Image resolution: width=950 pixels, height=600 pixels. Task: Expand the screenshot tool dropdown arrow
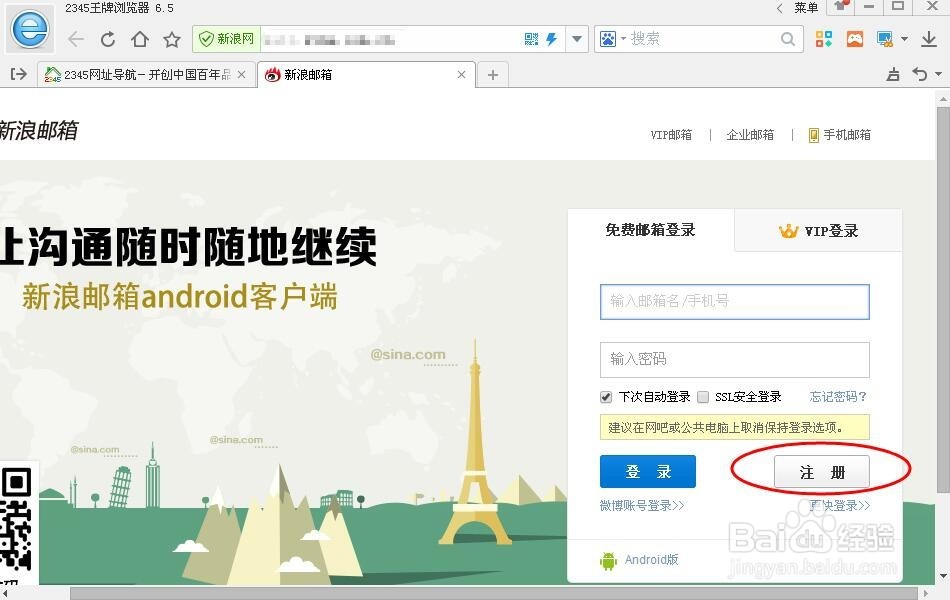(905, 39)
